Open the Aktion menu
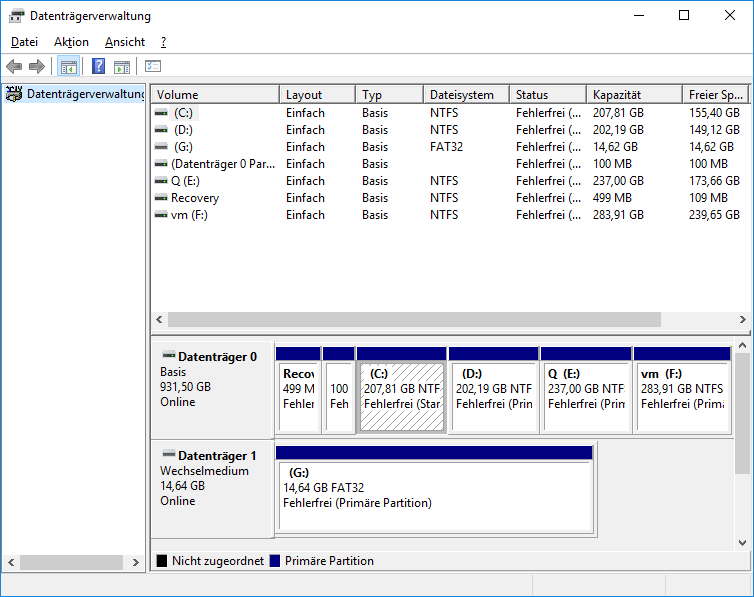The image size is (754, 597). [x=71, y=42]
